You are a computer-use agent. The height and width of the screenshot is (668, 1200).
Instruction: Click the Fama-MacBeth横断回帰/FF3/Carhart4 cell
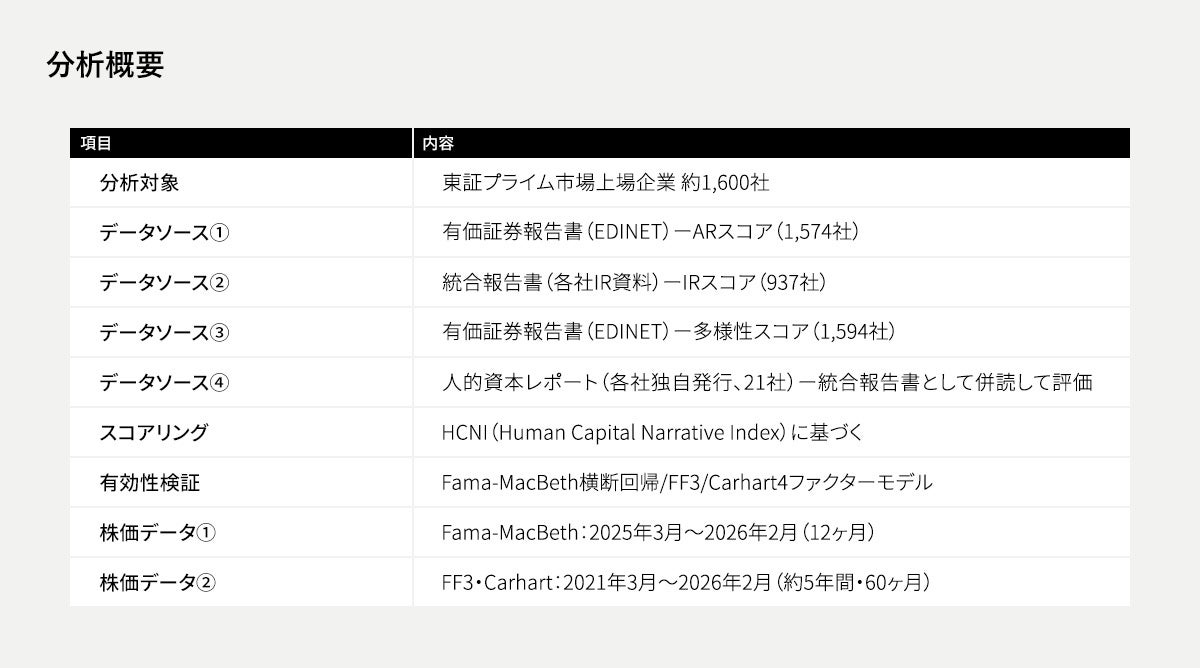686,483
